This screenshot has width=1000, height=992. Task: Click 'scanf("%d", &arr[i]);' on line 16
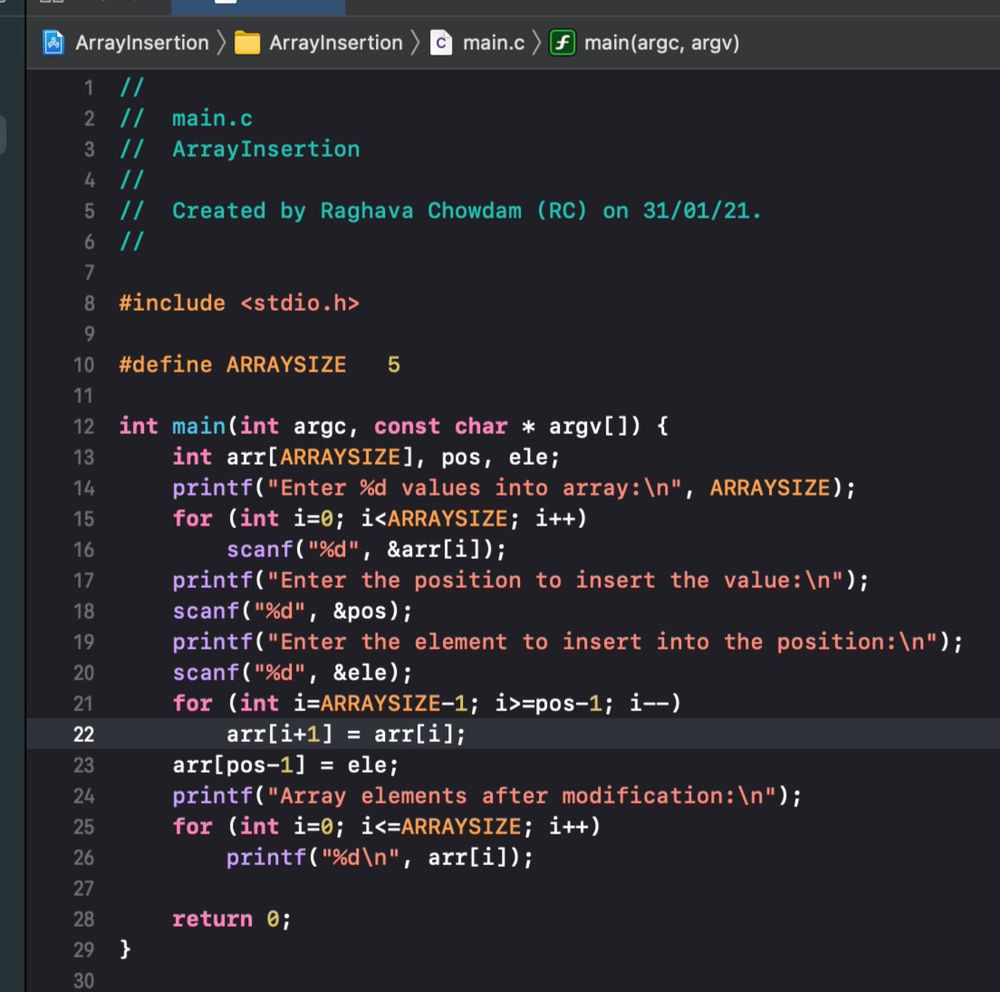[366, 549]
